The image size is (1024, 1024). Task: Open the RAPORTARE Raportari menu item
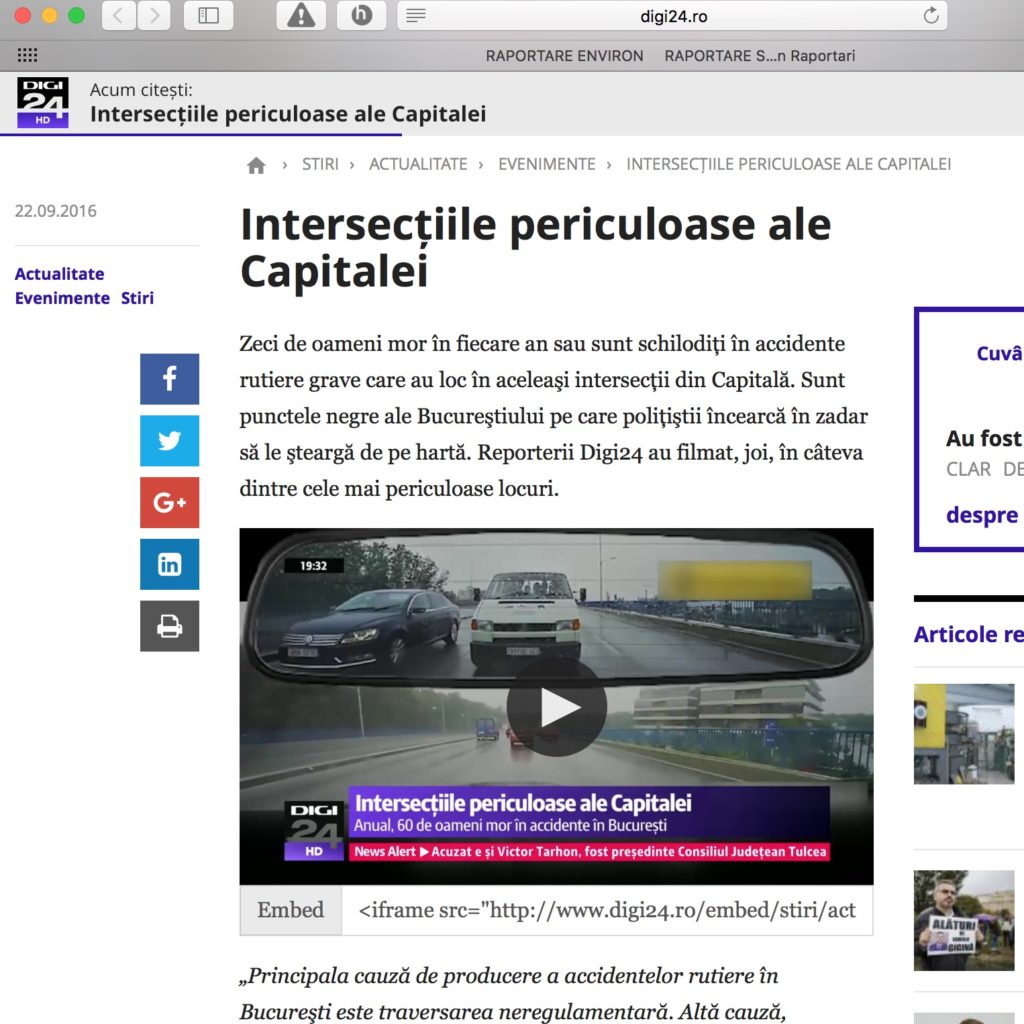pyautogui.click(x=758, y=56)
